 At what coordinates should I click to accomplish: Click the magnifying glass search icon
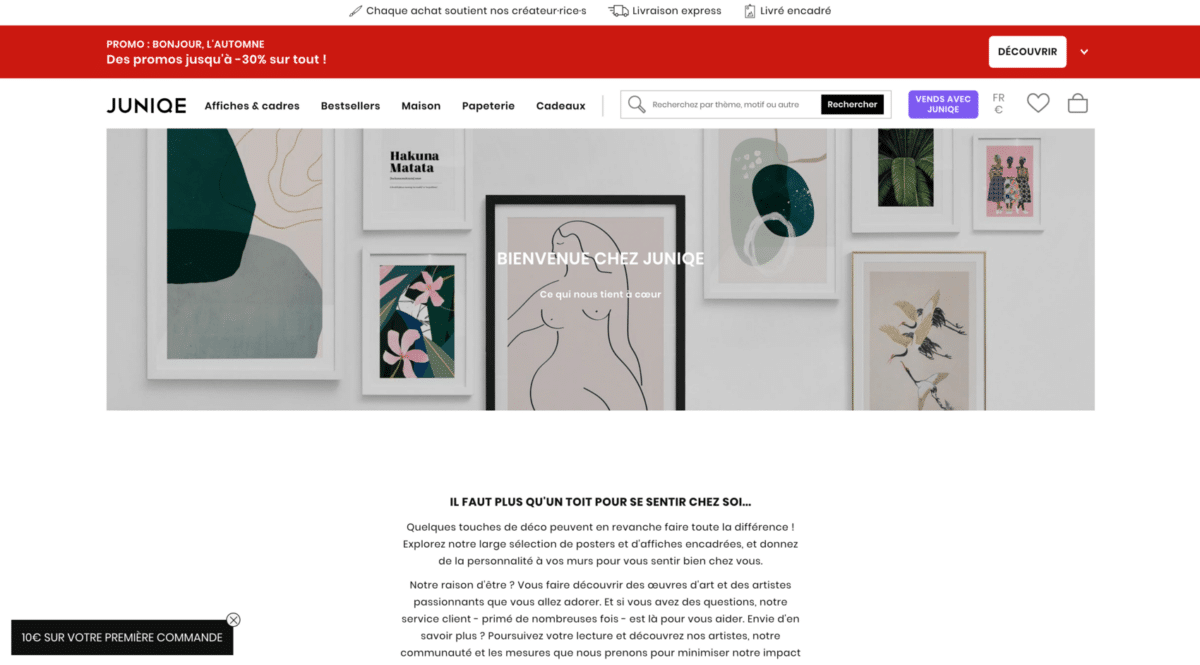[636, 104]
